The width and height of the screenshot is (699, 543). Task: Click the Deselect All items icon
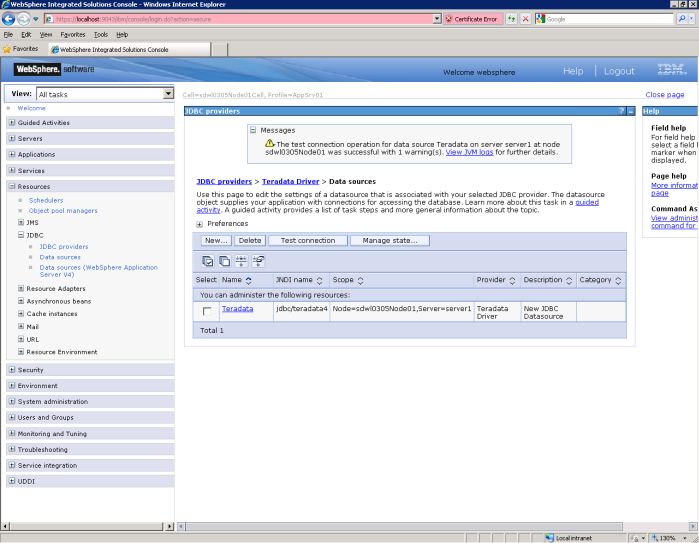click(225, 261)
